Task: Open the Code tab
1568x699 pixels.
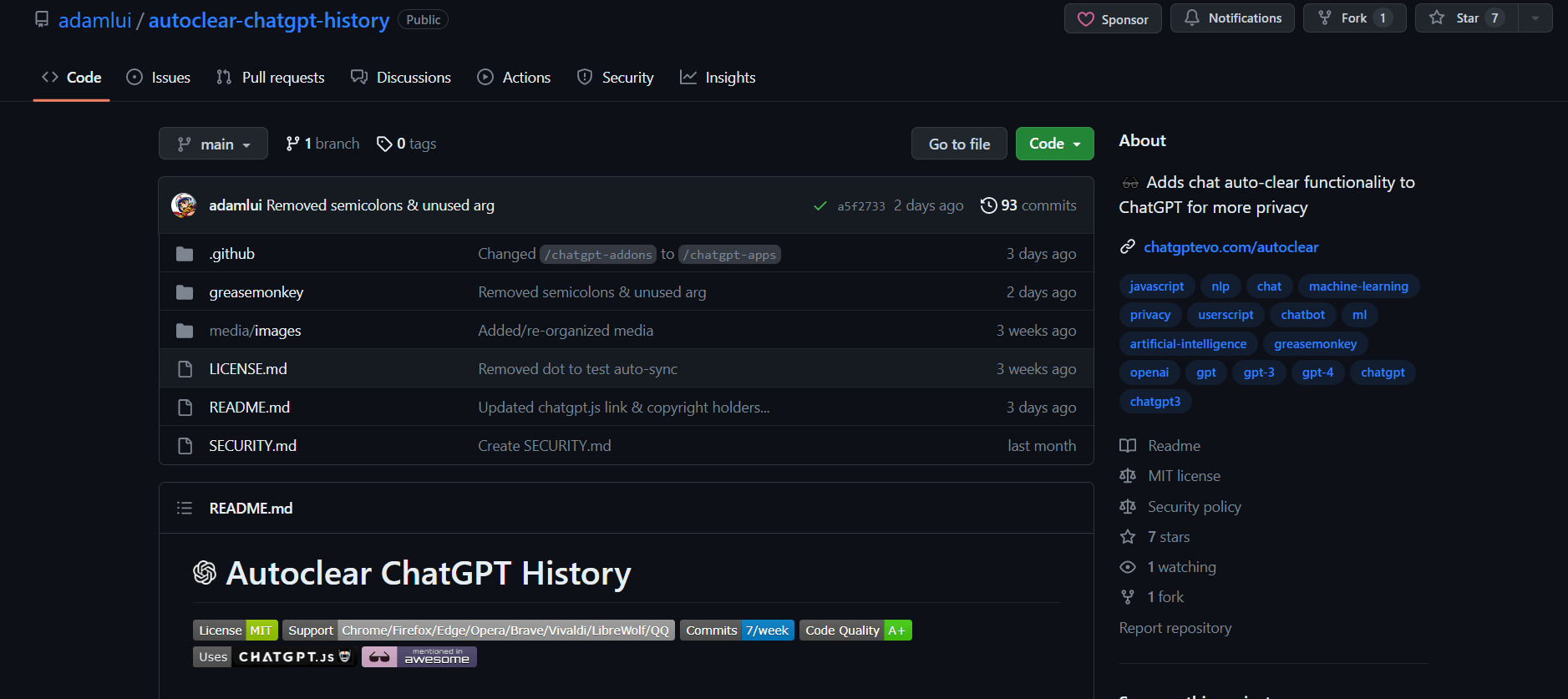Action: tap(72, 78)
